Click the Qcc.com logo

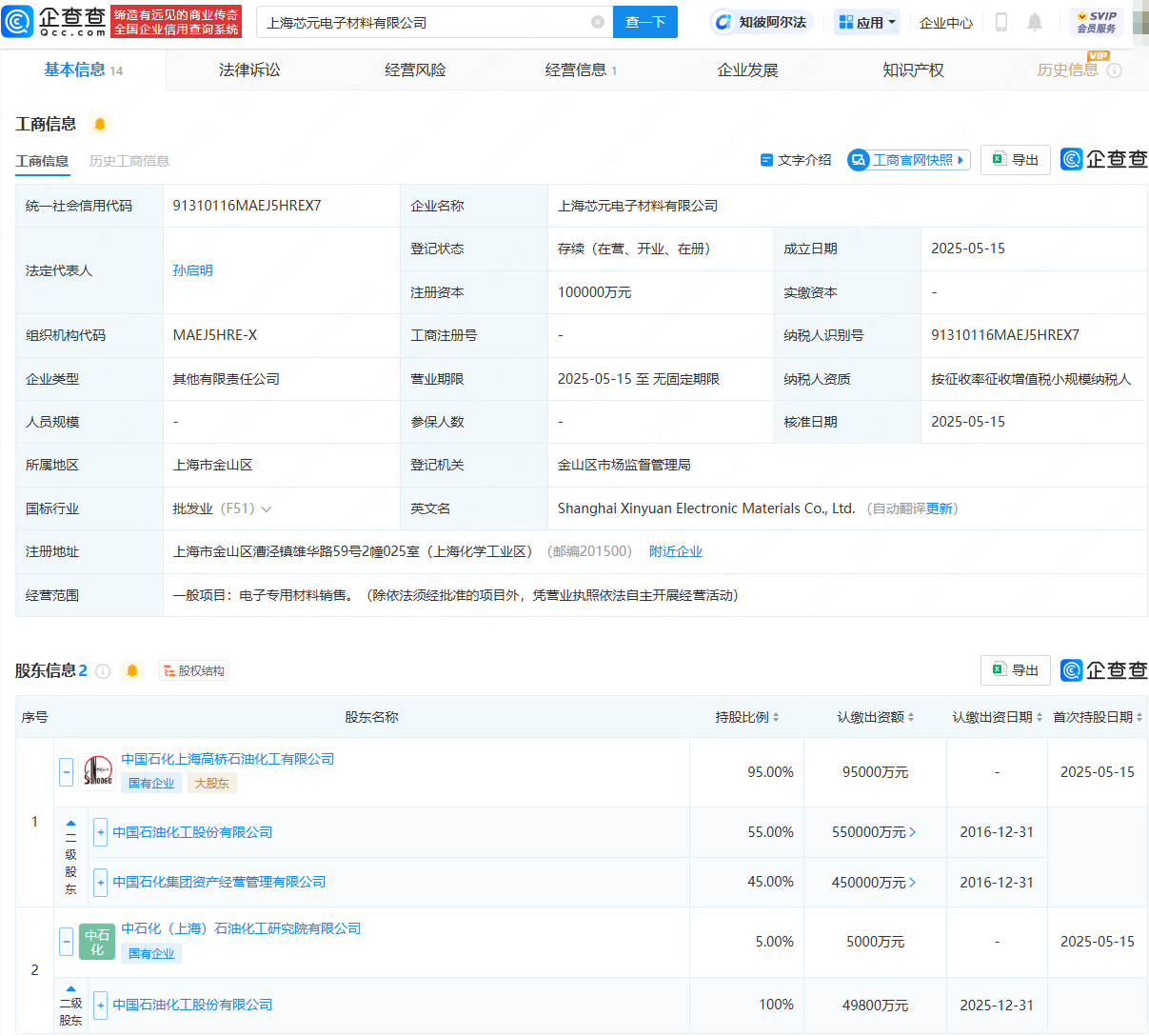[54, 21]
